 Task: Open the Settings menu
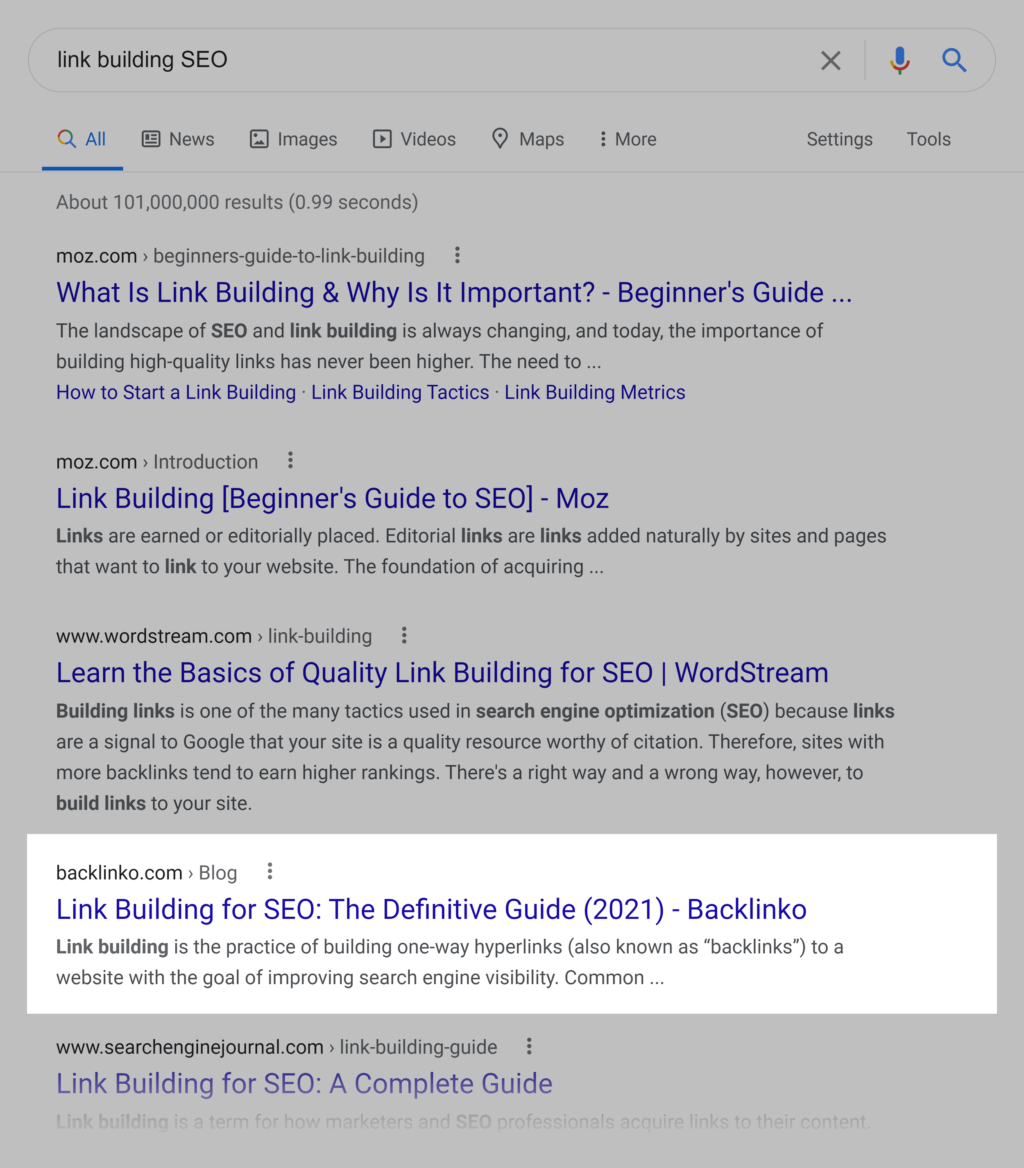coord(839,139)
